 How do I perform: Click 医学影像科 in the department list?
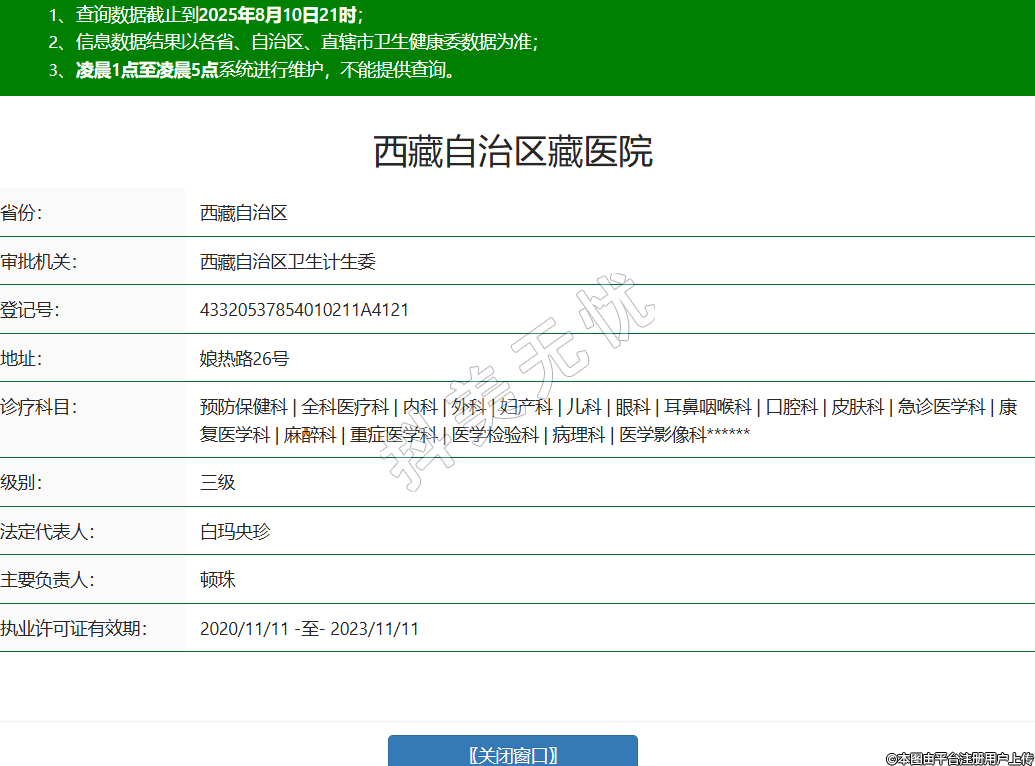[662, 435]
